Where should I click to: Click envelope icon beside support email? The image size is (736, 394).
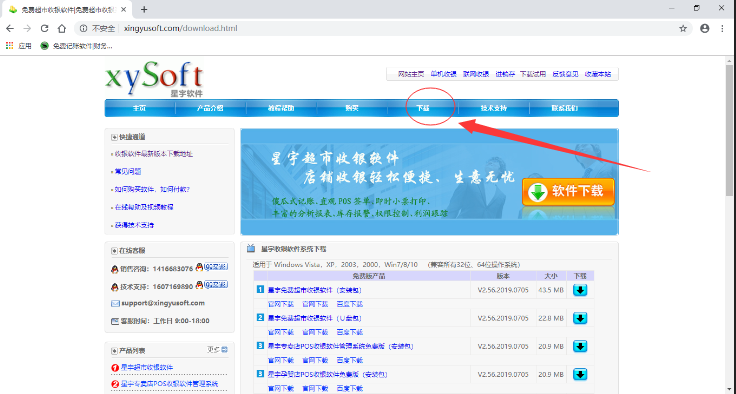point(115,303)
